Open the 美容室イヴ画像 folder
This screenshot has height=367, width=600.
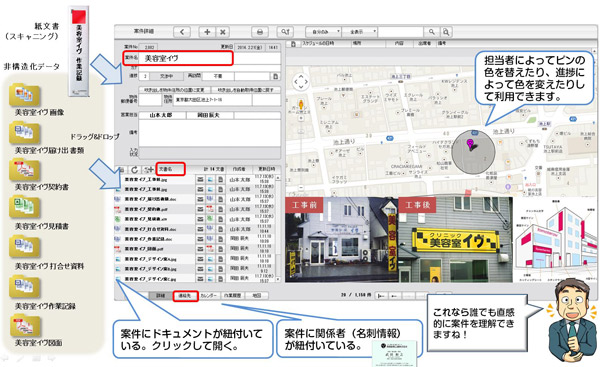[24, 95]
